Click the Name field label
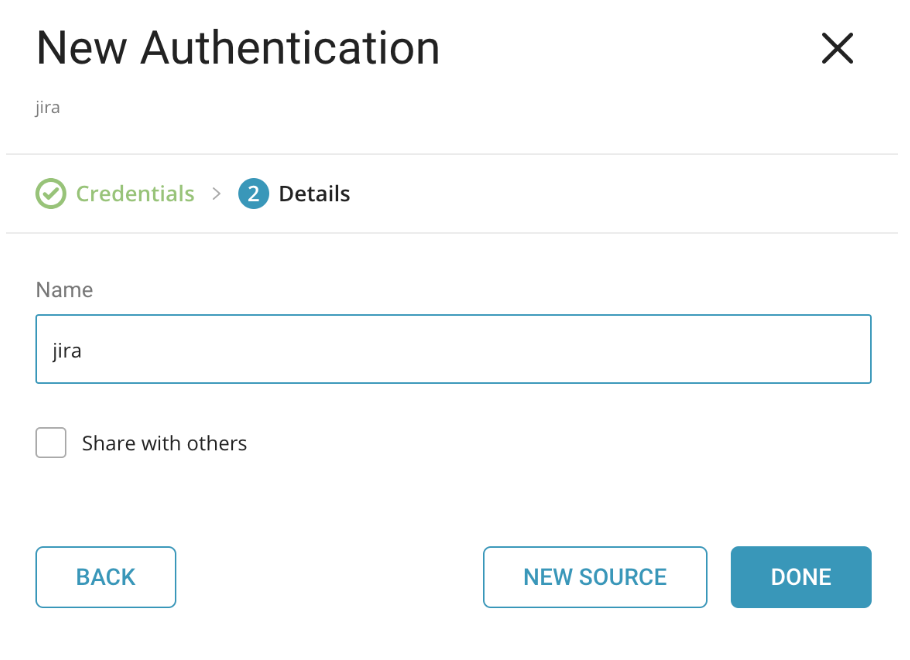910x660 pixels. 64,290
